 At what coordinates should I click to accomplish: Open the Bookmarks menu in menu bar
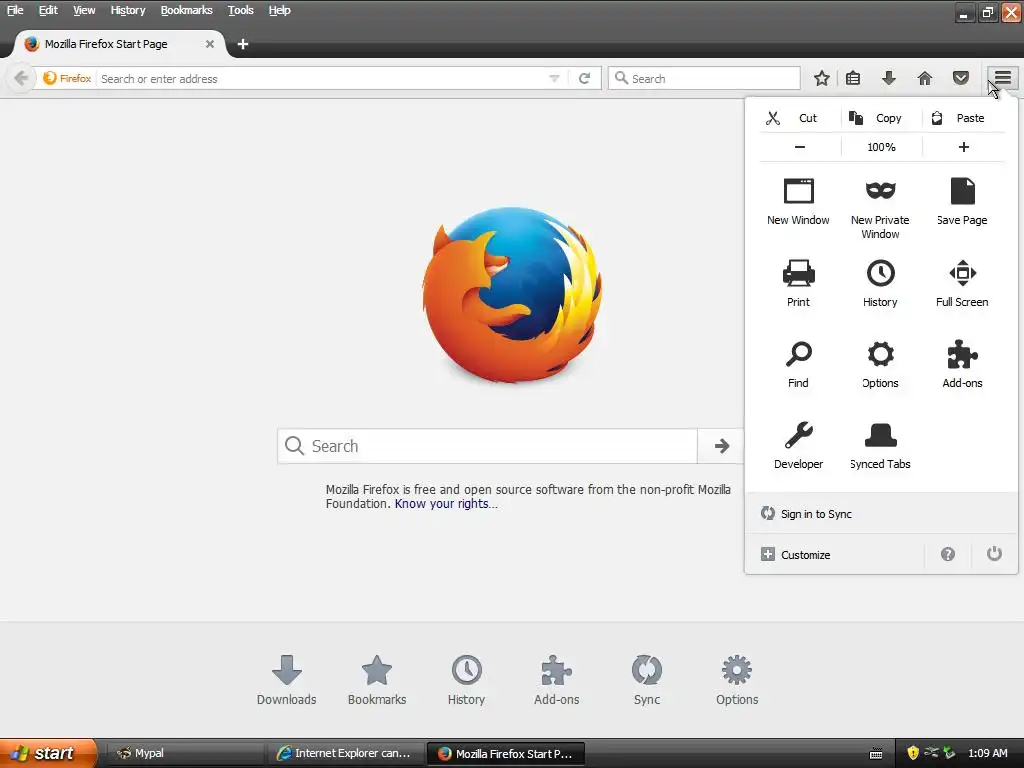point(186,10)
